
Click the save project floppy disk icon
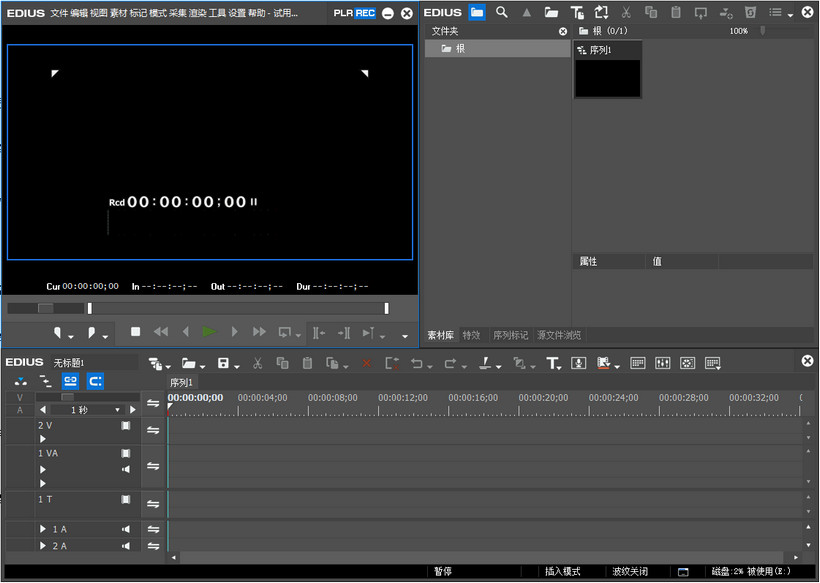coord(223,363)
